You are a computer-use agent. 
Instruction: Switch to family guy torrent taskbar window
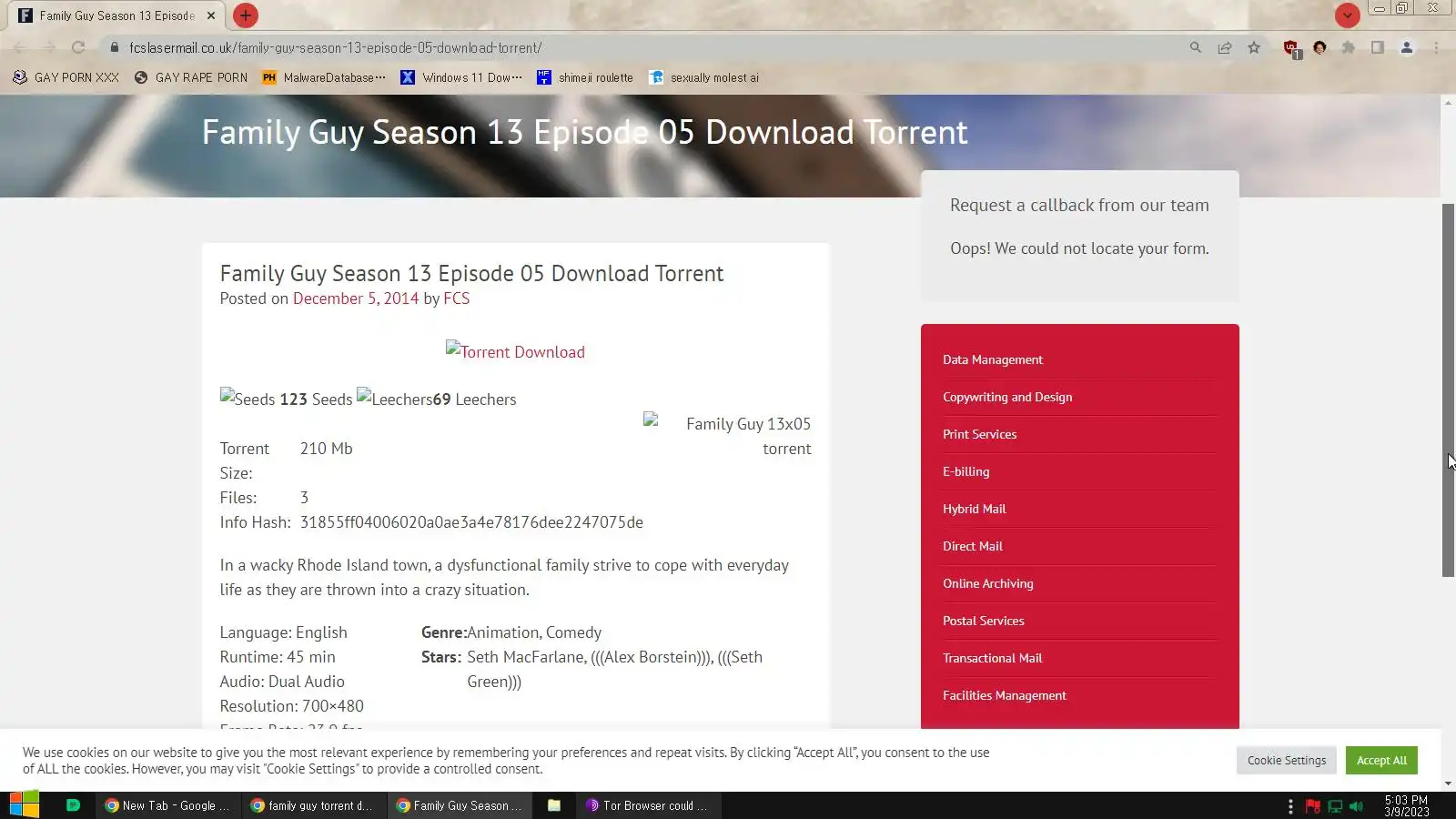pyautogui.click(x=314, y=805)
